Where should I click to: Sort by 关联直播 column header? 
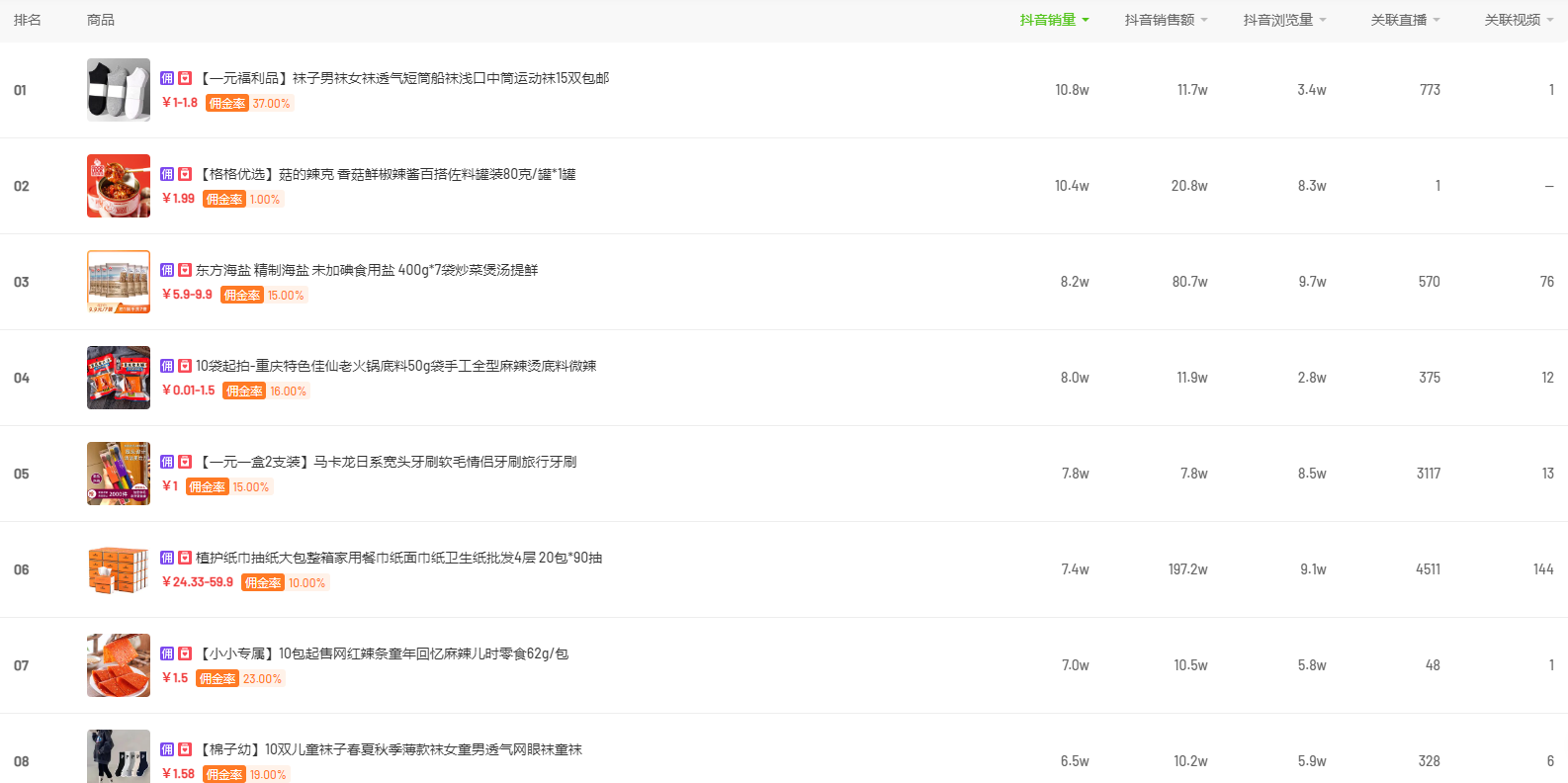[1405, 20]
